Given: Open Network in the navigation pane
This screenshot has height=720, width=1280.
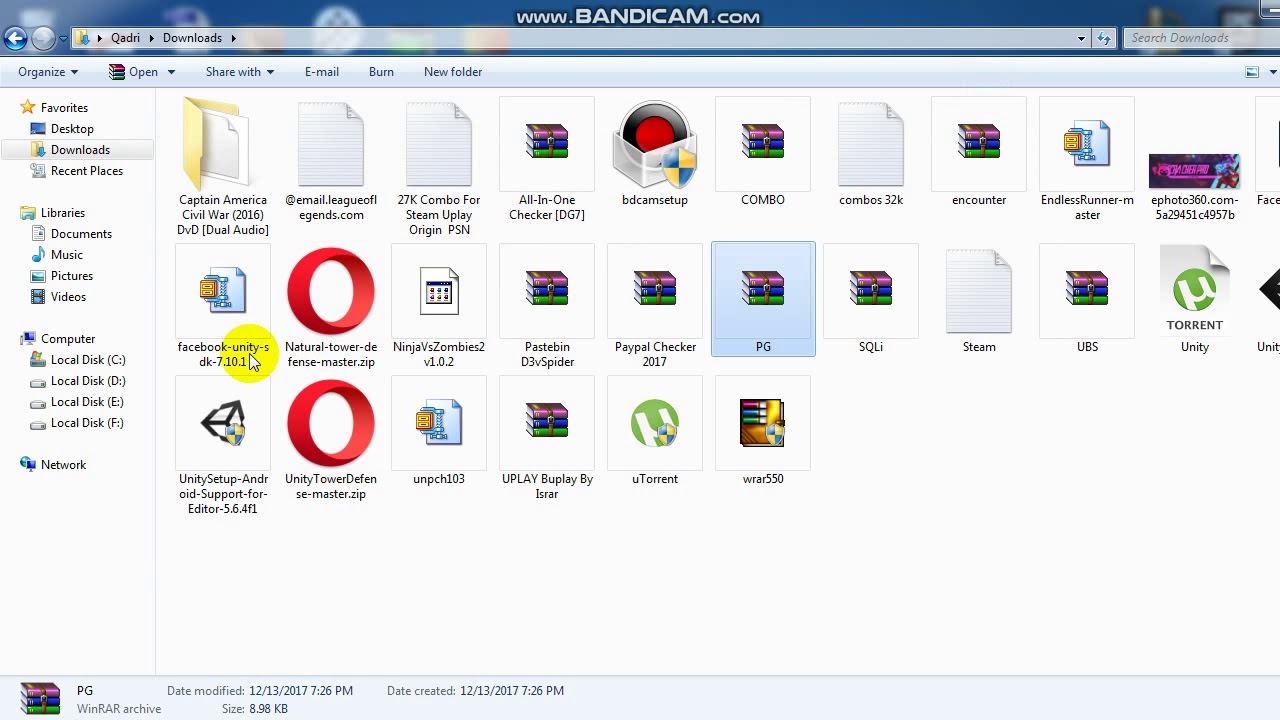Looking at the screenshot, I should pyautogui.click(x=63, y=465).
